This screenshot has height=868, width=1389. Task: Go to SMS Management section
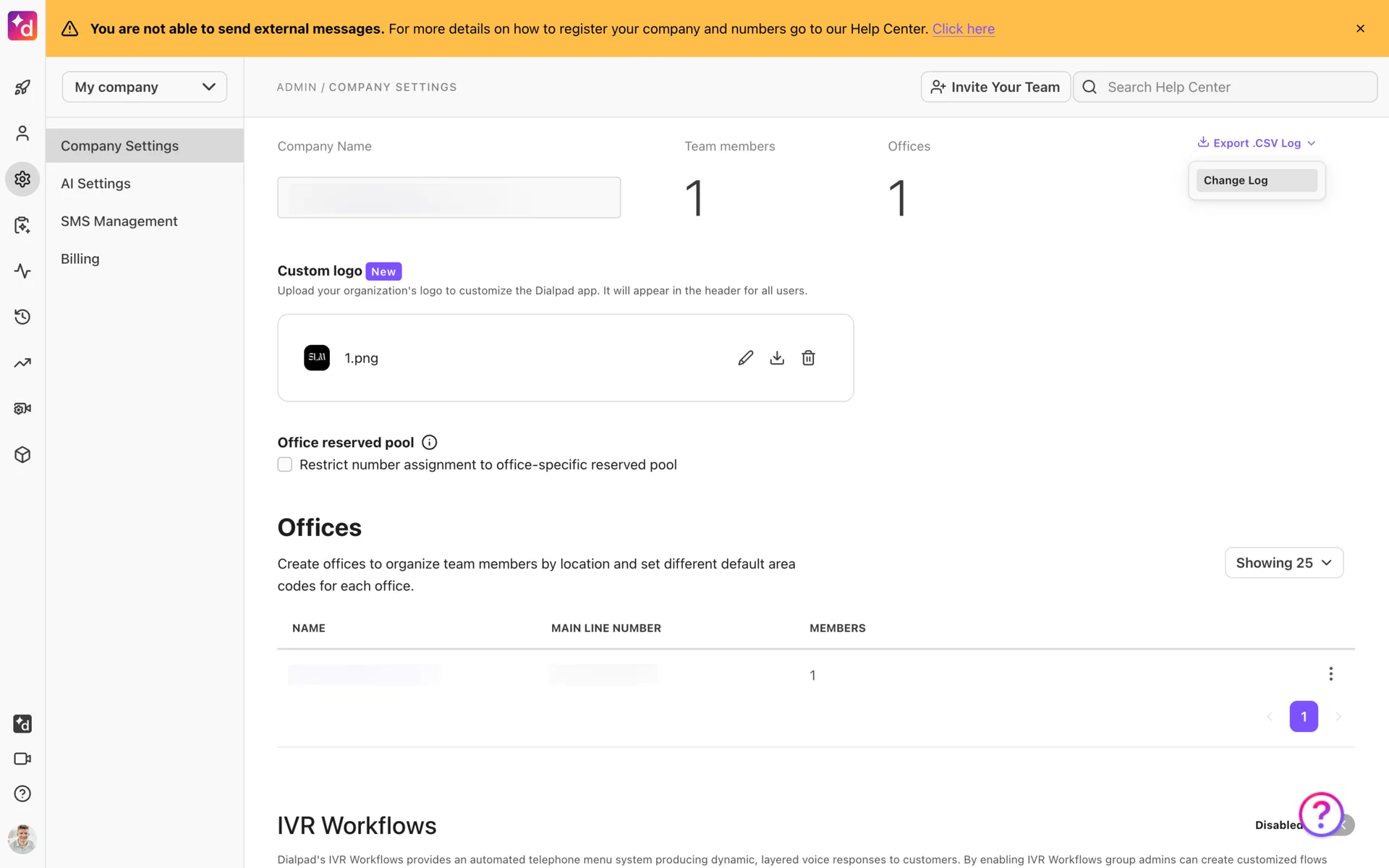119,221
